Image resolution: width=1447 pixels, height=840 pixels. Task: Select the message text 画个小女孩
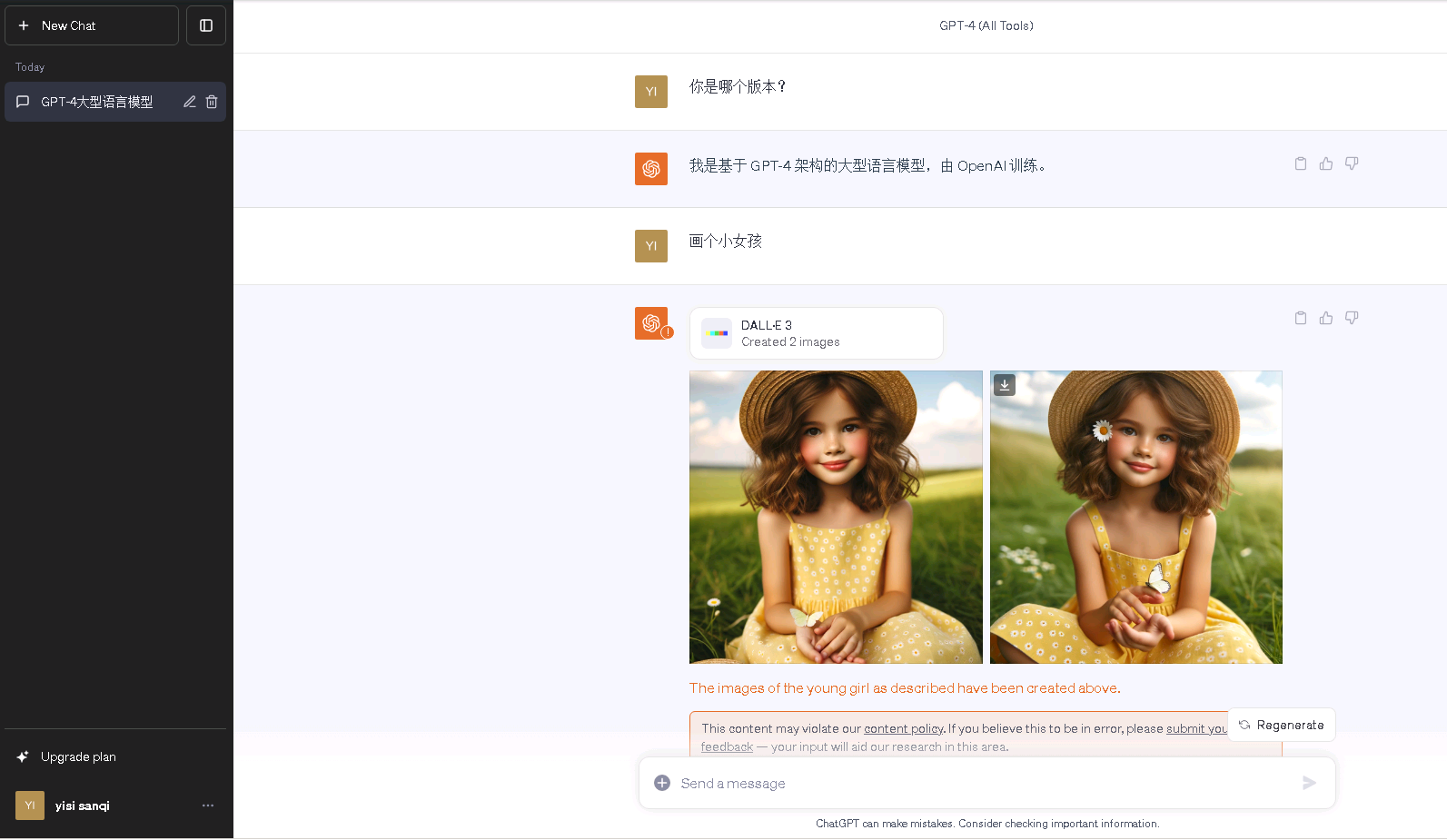726,241
